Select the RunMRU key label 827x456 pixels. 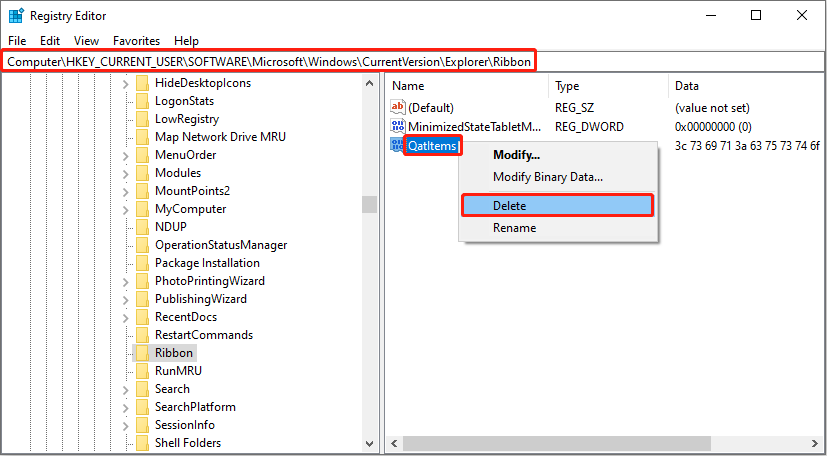[178, 371]
